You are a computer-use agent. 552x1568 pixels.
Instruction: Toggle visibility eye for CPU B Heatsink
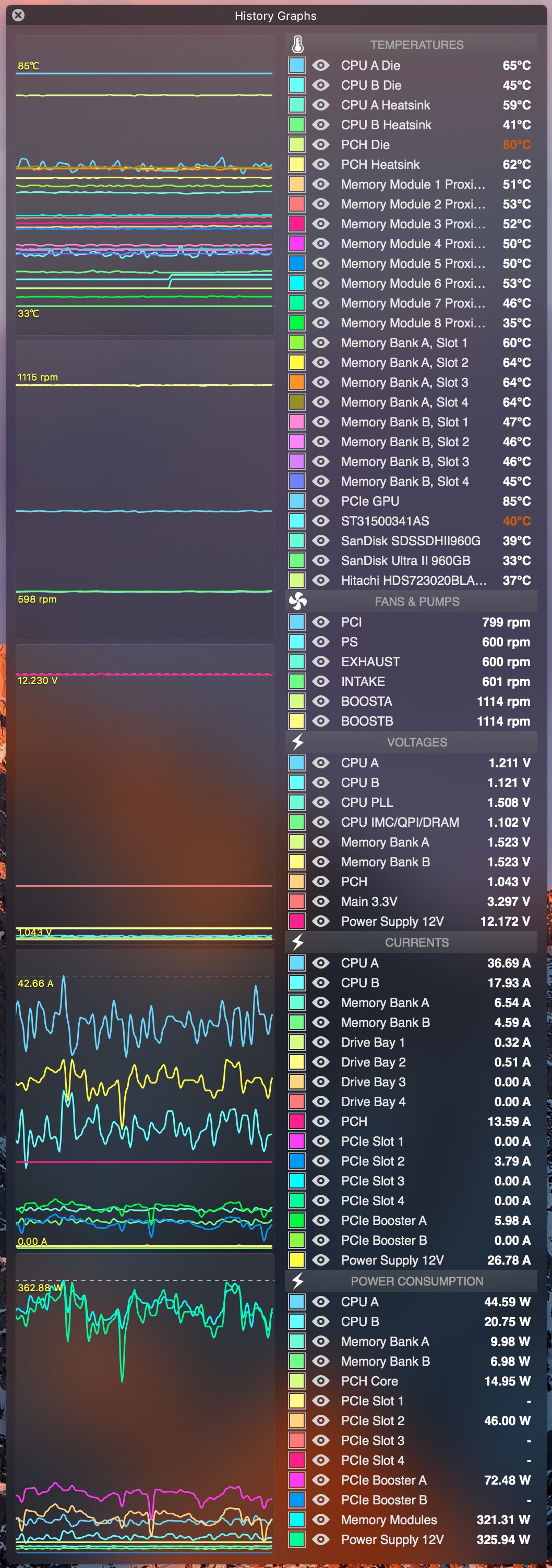[x=320, y=125]
